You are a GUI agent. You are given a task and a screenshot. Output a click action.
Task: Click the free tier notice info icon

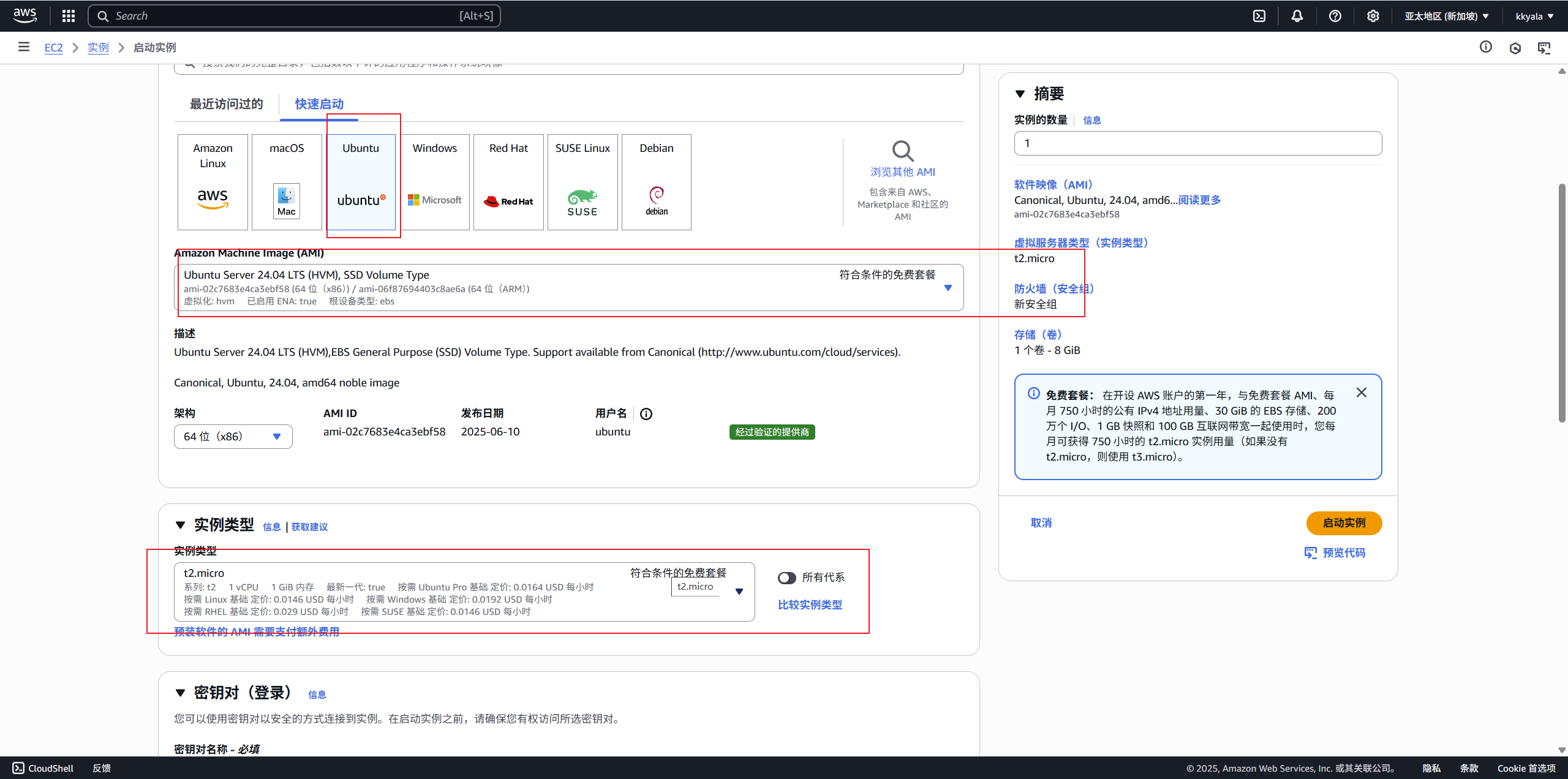coord(1034,394)
